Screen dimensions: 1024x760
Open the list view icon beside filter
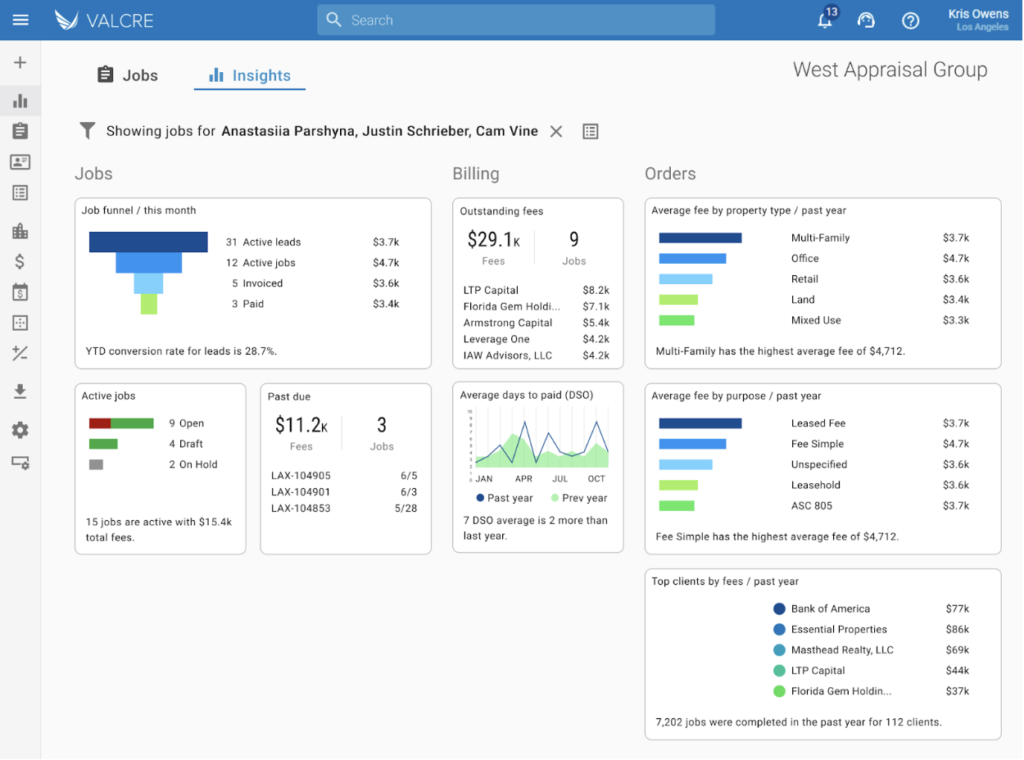pos(590,131)
